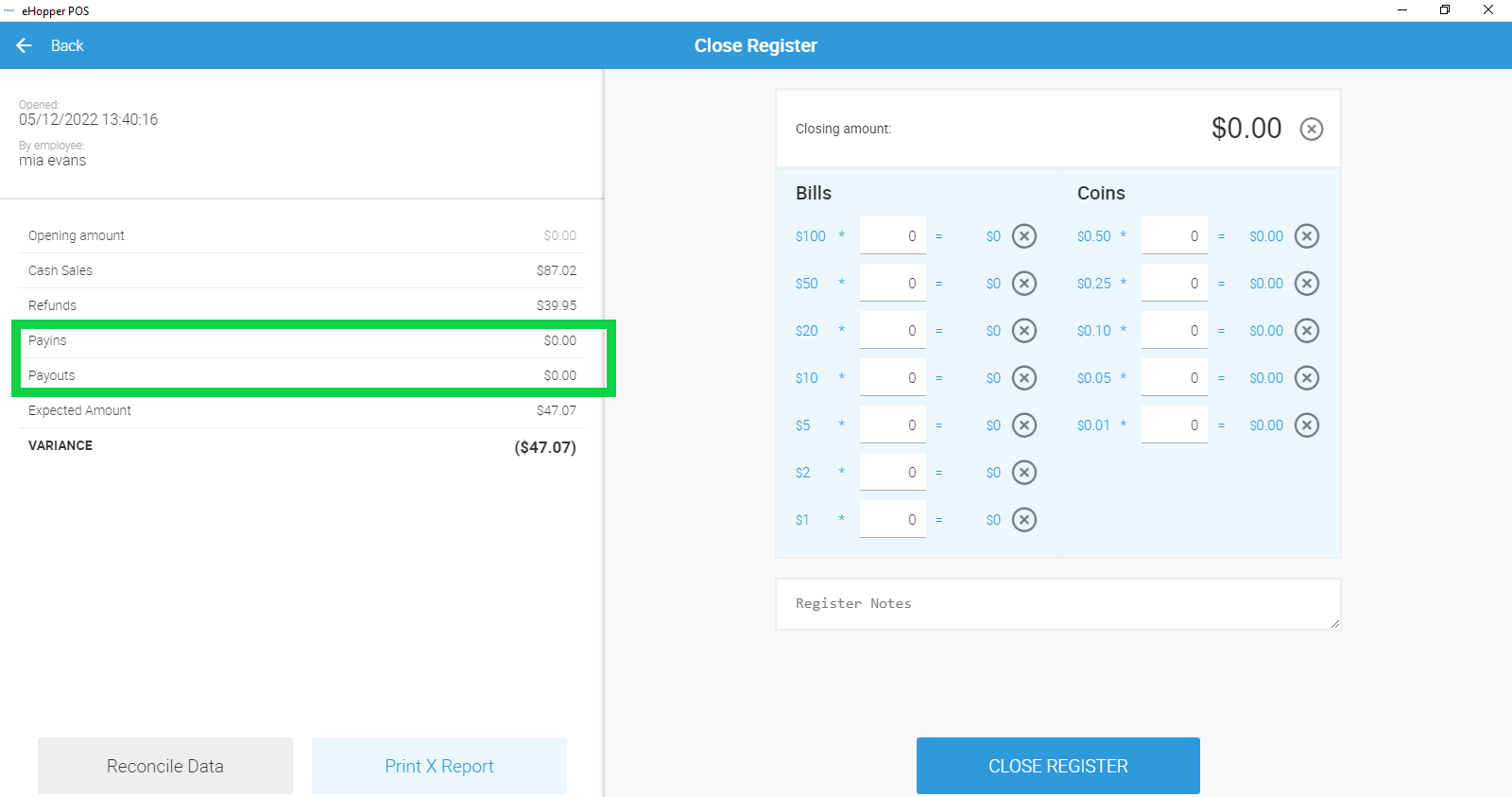Clear the $2 bills count

[x=1024, y=473]
